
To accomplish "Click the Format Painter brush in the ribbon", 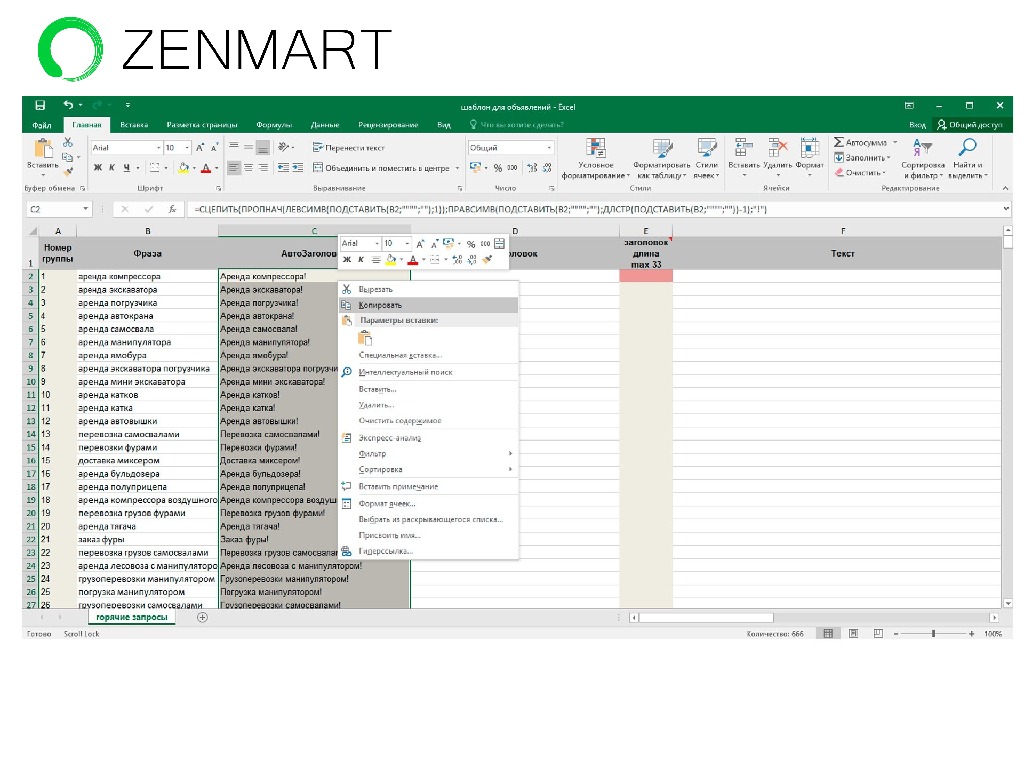I will [x=67, y=172].
